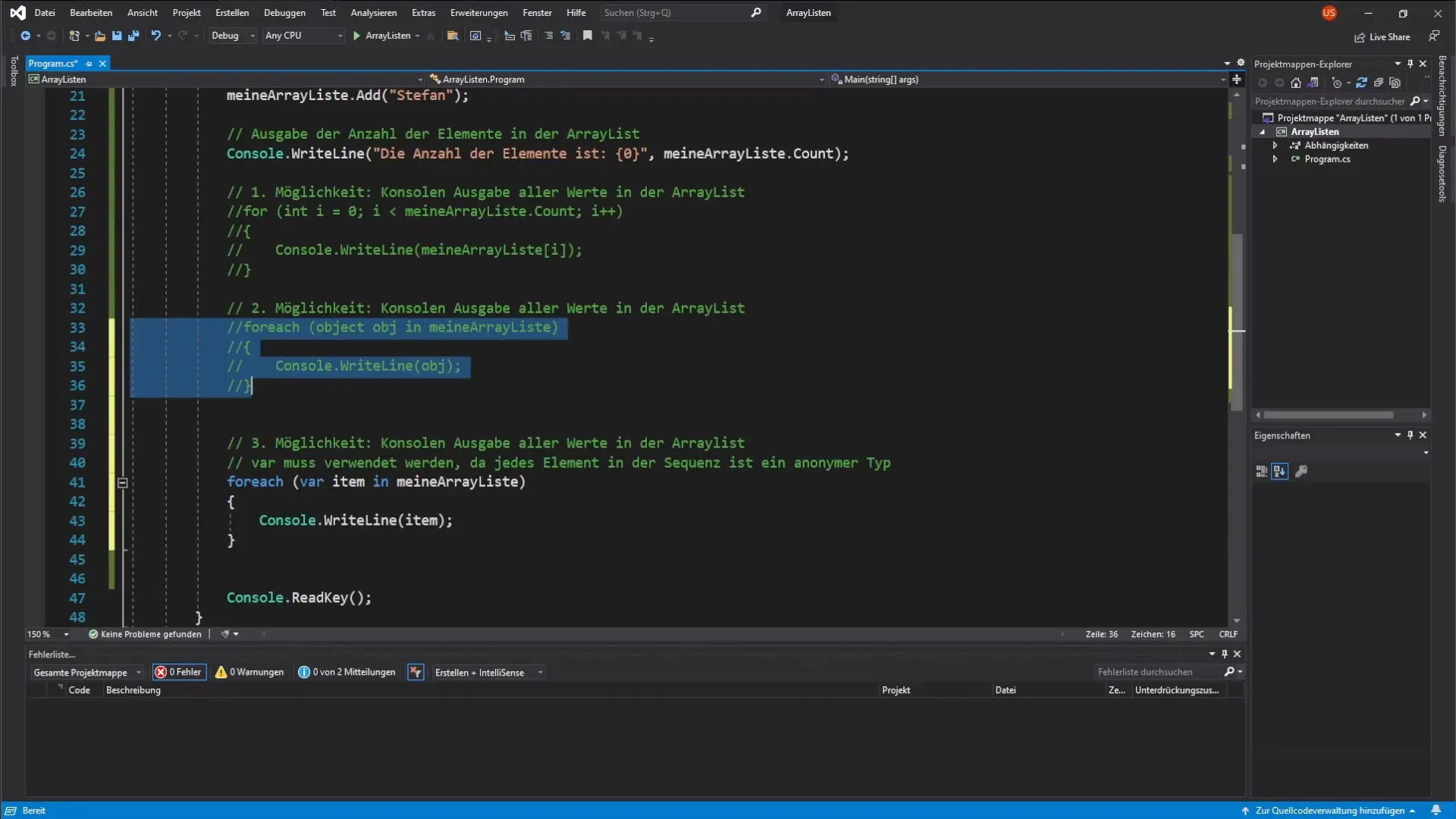The image size is (1456, 819).
Task: Collapse the ArrayListen project node
Action: (1263, 132)
